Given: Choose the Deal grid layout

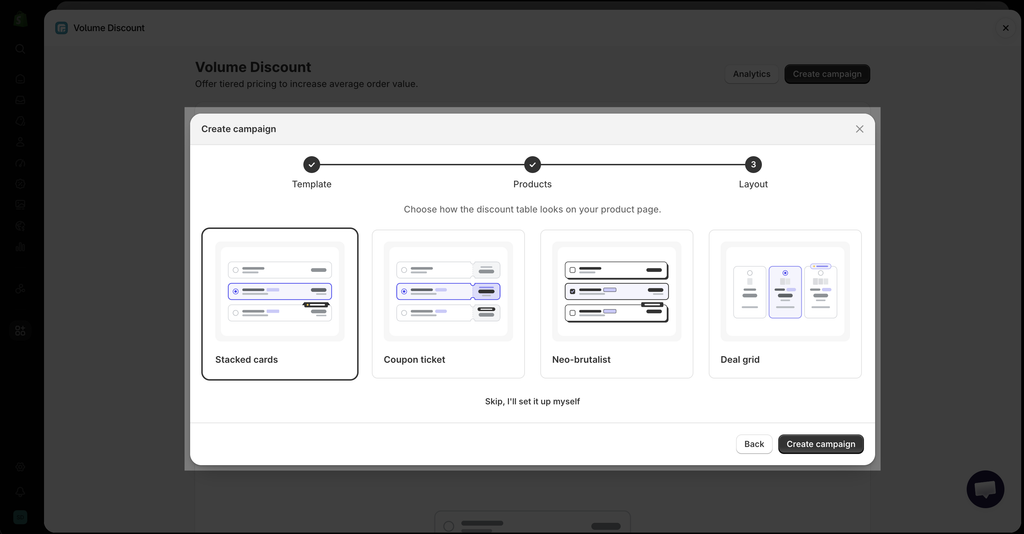Looking at the screenshot, I should point(785,304).
